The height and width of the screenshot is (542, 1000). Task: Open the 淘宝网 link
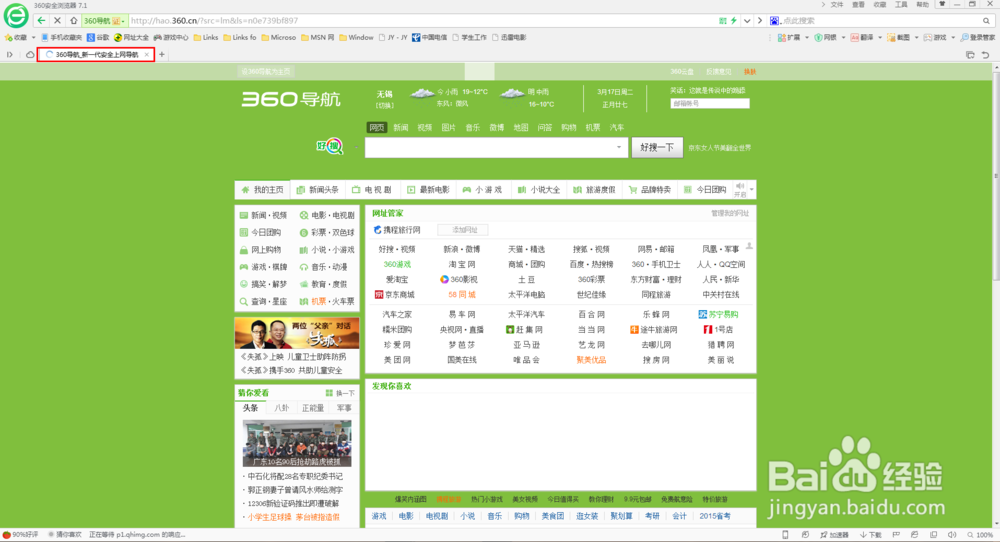462,264
